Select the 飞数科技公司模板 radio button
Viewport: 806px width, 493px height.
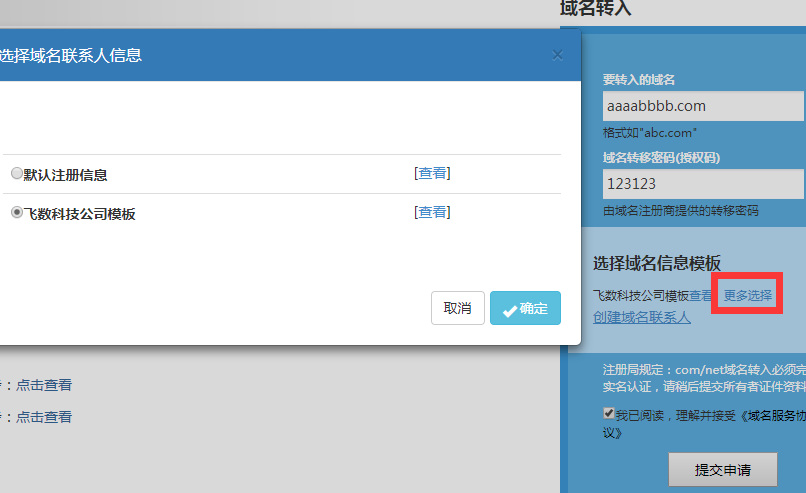(x=16, y=212)
